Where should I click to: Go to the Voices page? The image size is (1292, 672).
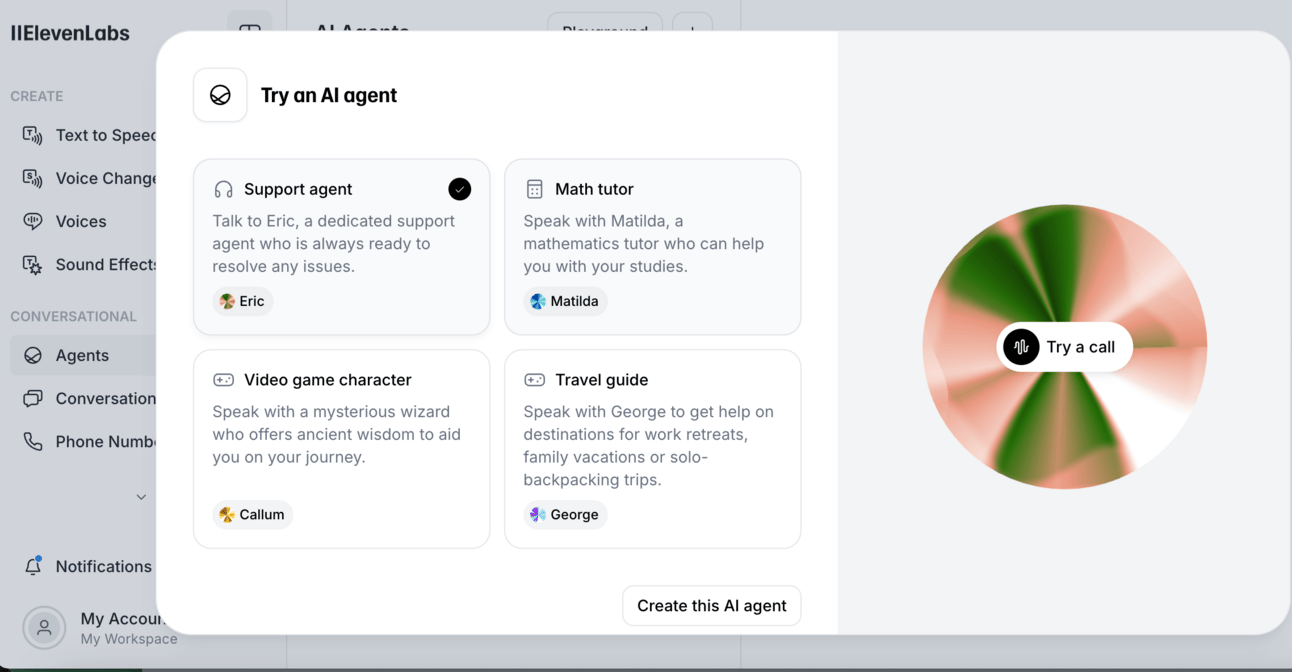click(83, 221)
